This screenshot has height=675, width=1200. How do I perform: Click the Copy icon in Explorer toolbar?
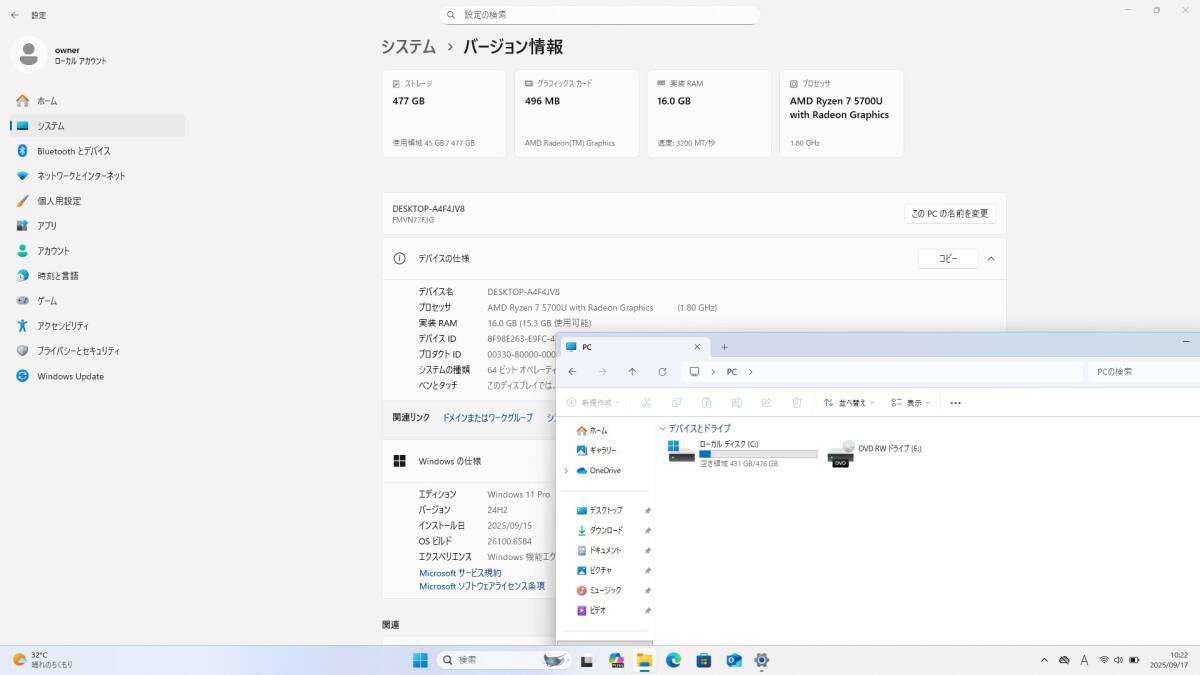[677, 402]
